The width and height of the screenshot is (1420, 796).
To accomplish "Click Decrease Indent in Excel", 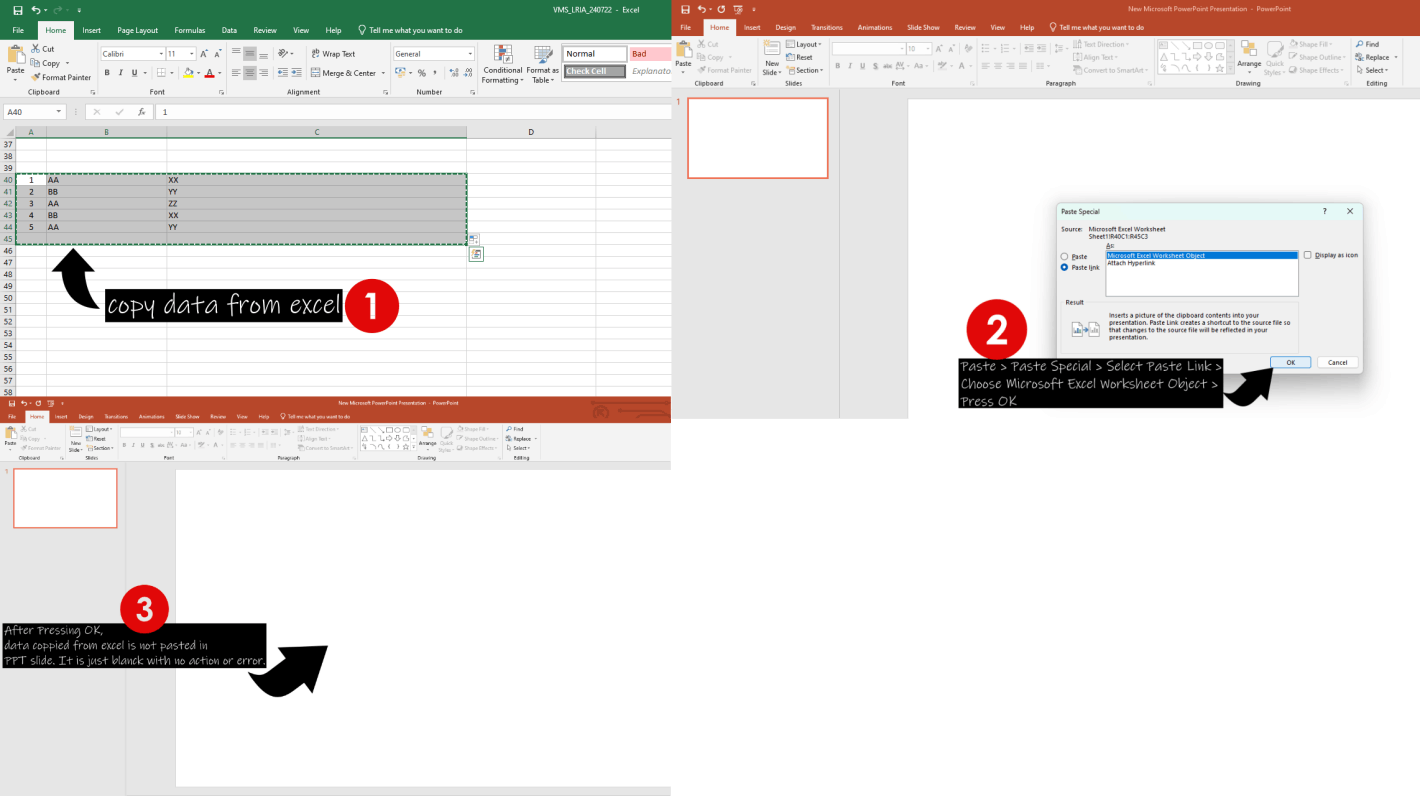I will 282,73.
